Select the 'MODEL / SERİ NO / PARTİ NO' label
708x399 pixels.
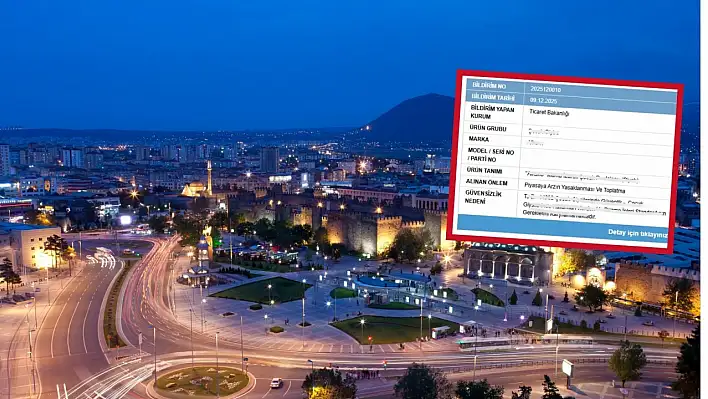(x=490, y=155)
